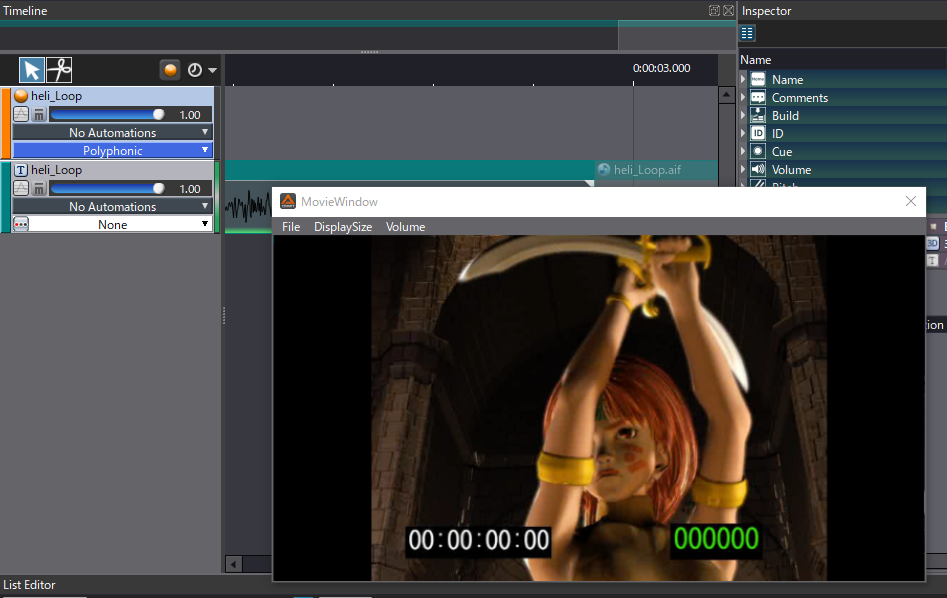Click the Comments speech bubble icon

click(x=758, y=97)
